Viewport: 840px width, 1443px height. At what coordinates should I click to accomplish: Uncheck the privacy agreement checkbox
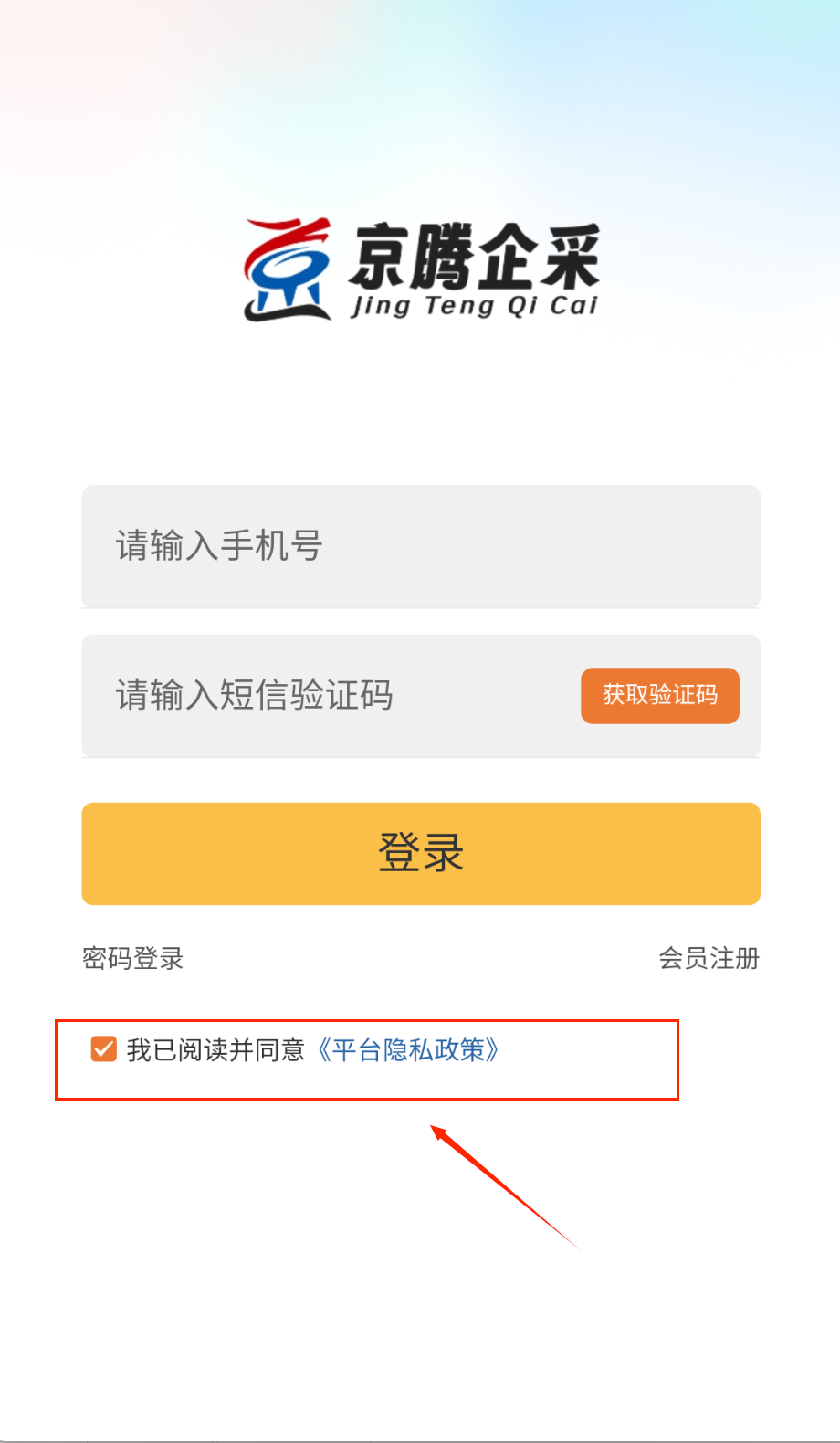click(x=104, y=1049)
